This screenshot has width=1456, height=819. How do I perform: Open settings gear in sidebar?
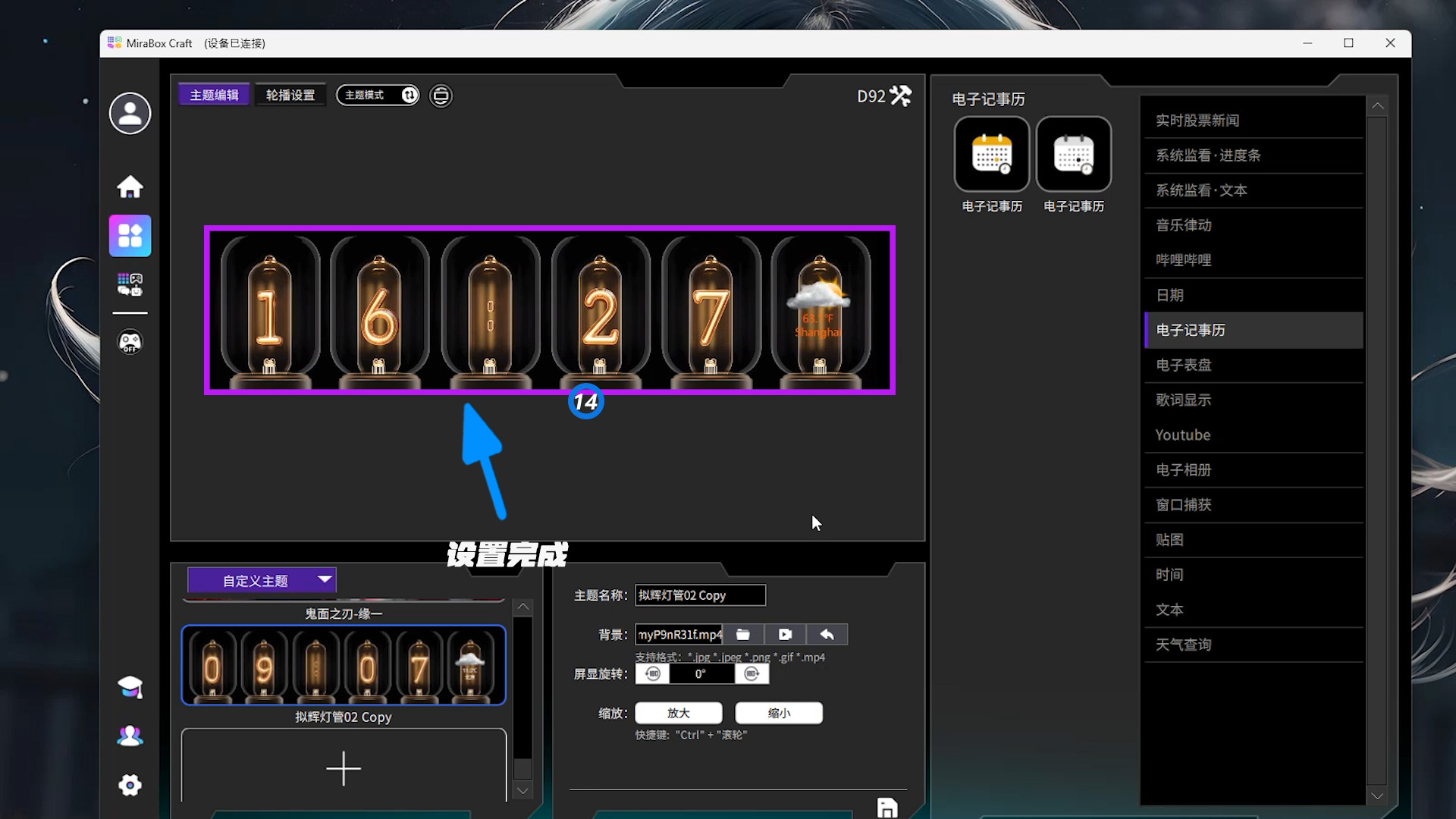tap(130, 785)
